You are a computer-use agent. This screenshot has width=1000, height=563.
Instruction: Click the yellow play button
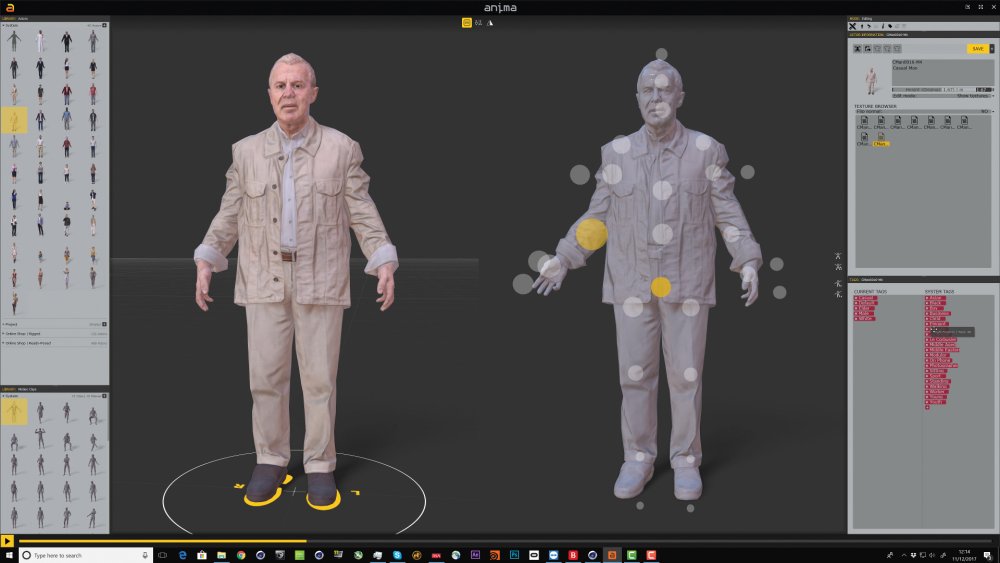coord(7,541)
